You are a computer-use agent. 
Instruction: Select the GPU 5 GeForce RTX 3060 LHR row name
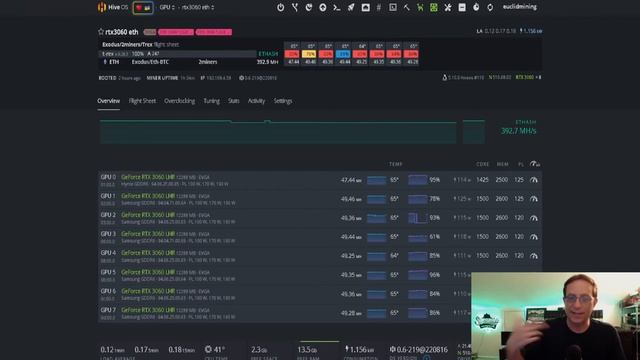(148, 272)
